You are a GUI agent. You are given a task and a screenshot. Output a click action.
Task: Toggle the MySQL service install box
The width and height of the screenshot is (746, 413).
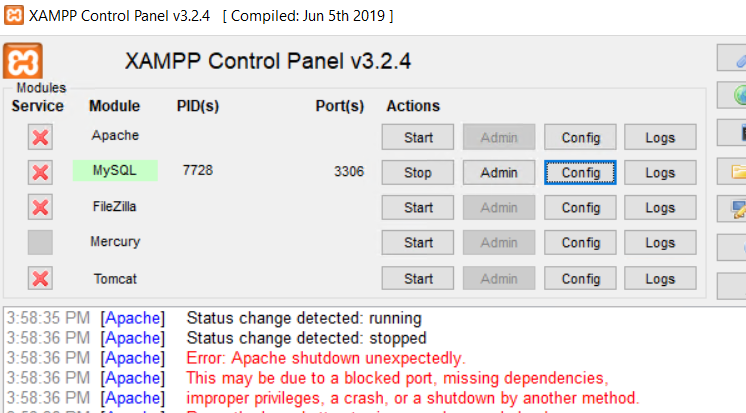pos(40,172)
